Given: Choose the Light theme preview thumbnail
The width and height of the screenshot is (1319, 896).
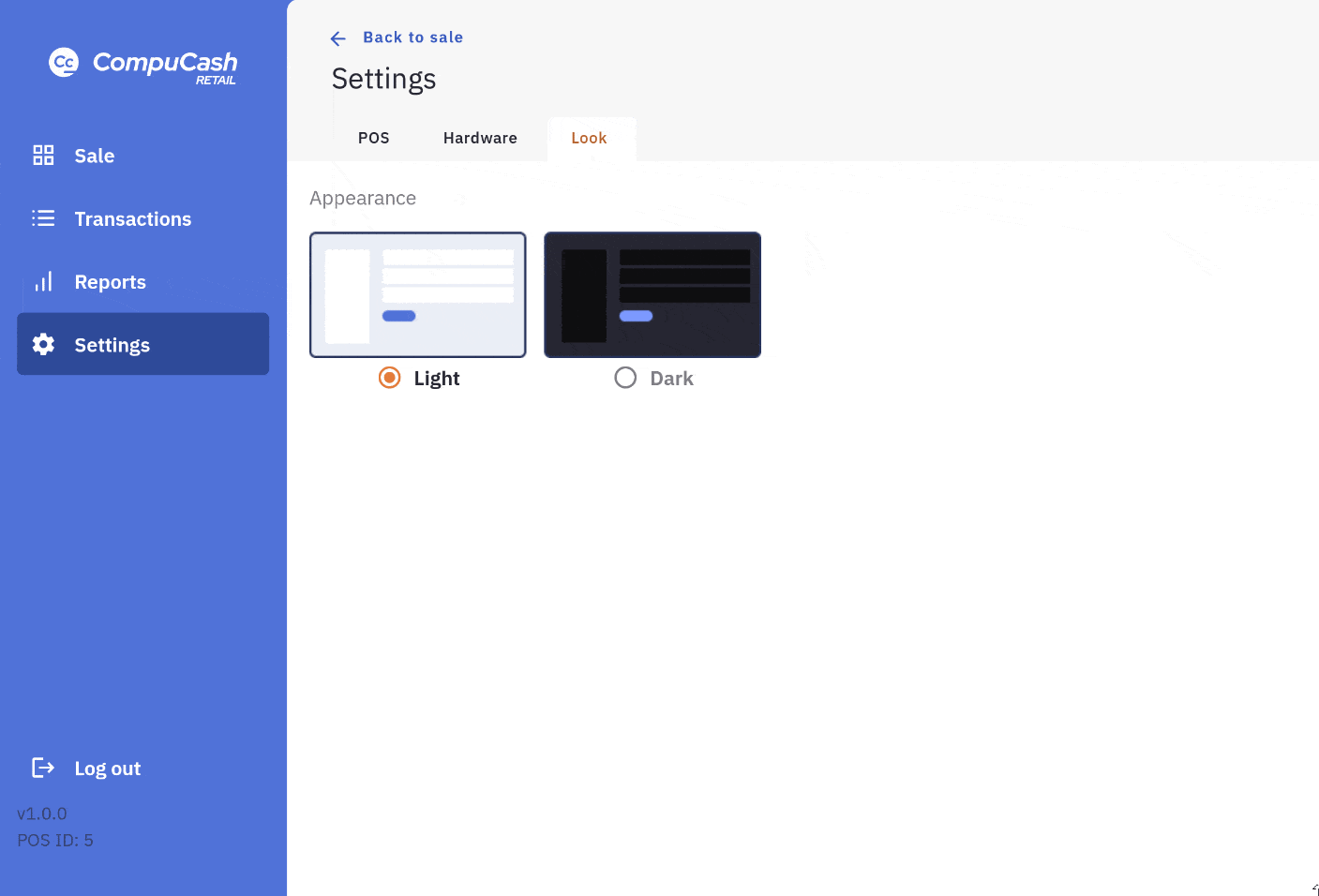Looking at the screenshot, I should [x=418, y=294].
